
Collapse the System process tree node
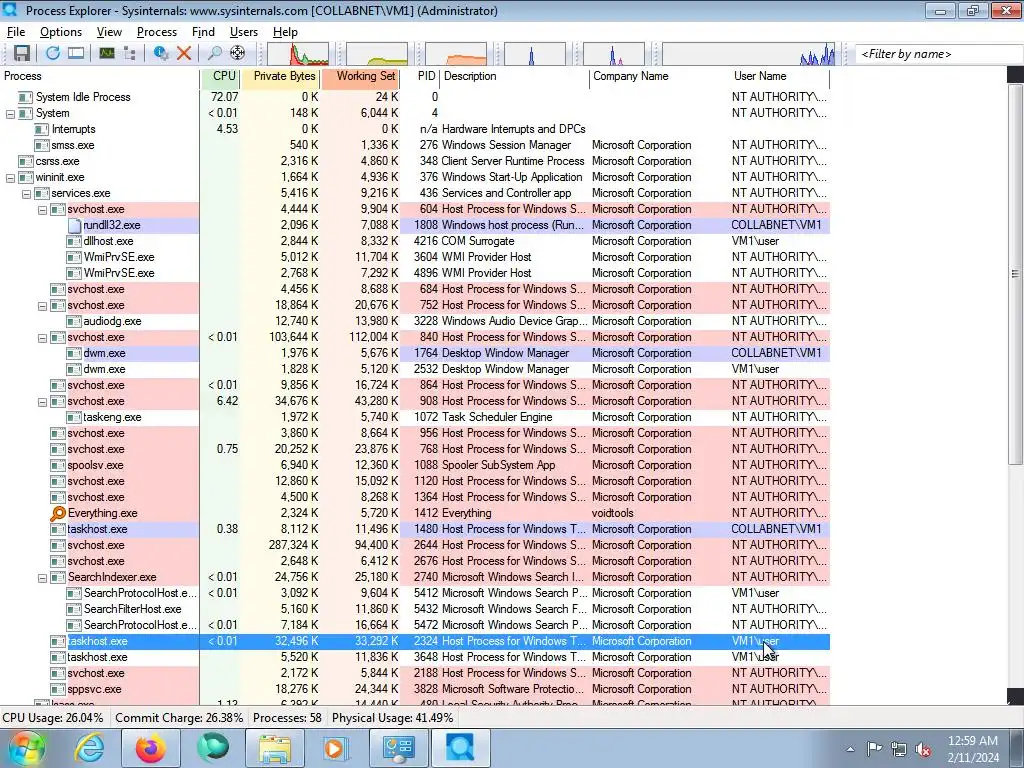click(10, 114)
